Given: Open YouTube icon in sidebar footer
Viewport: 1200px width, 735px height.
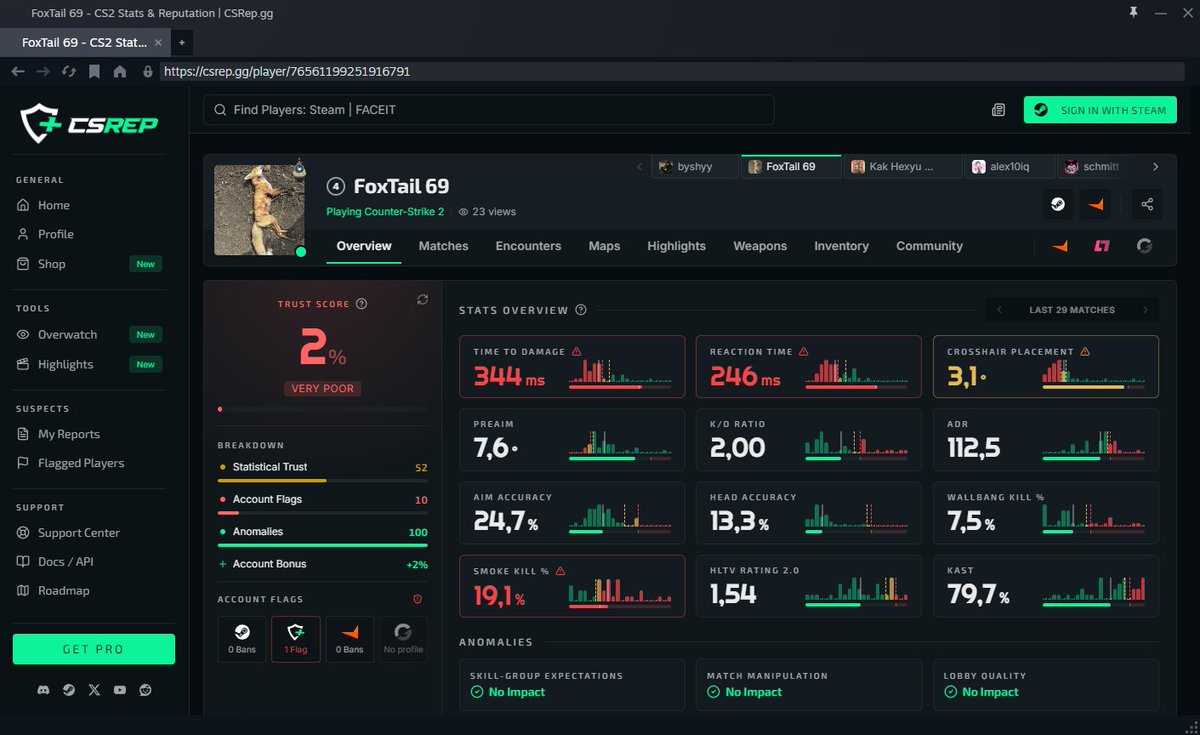Looking at the screenshot, I should click(x=120, y=690).
